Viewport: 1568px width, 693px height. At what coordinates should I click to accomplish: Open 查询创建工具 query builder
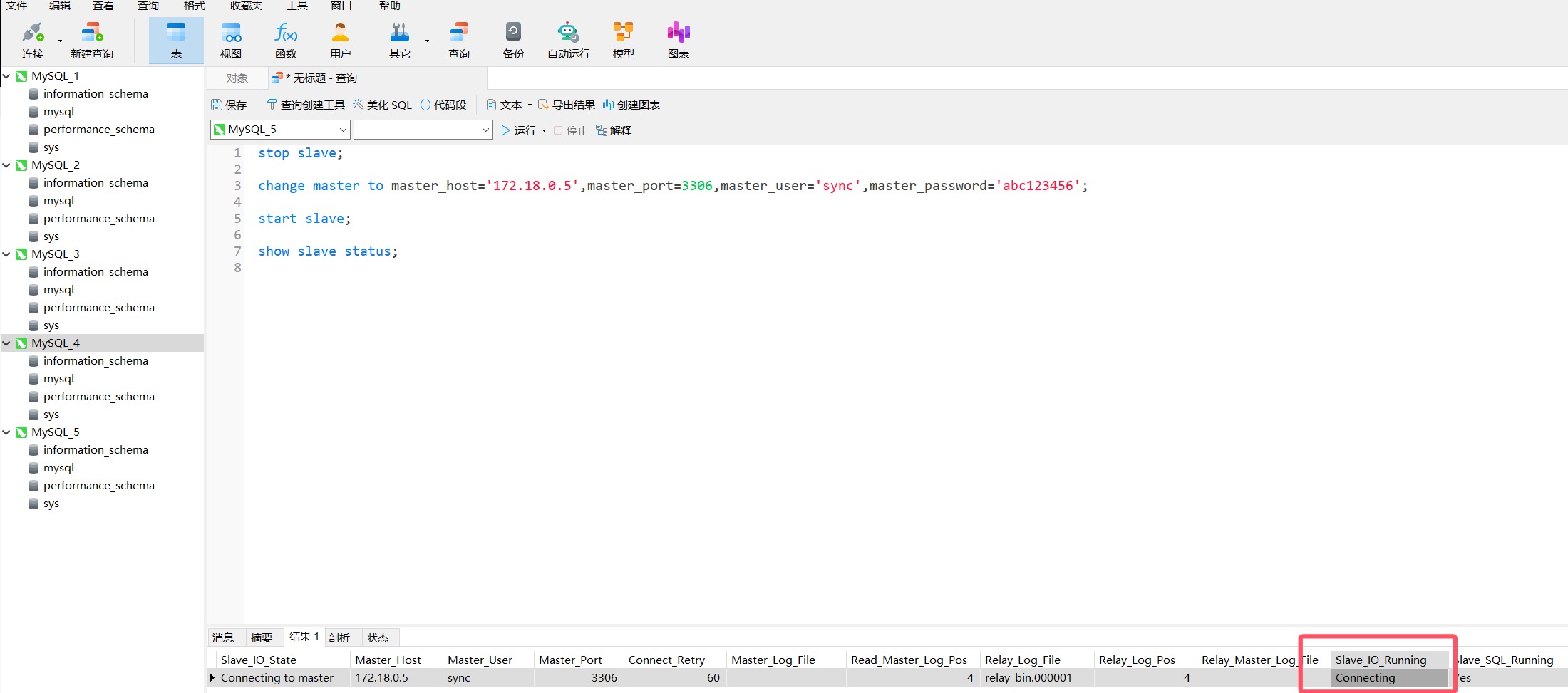(306, 105)
